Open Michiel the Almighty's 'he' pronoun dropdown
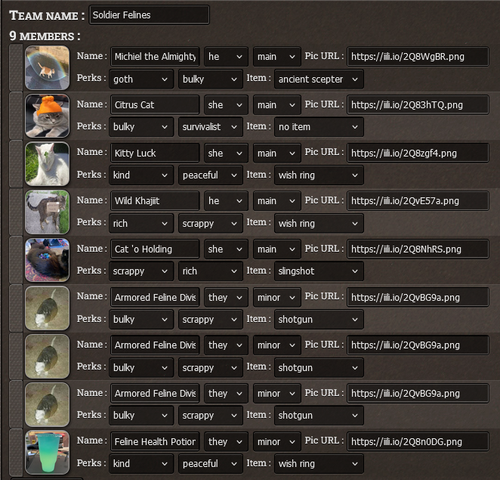The height and width of the screenshot is (480, 500). tap(226, 57)
